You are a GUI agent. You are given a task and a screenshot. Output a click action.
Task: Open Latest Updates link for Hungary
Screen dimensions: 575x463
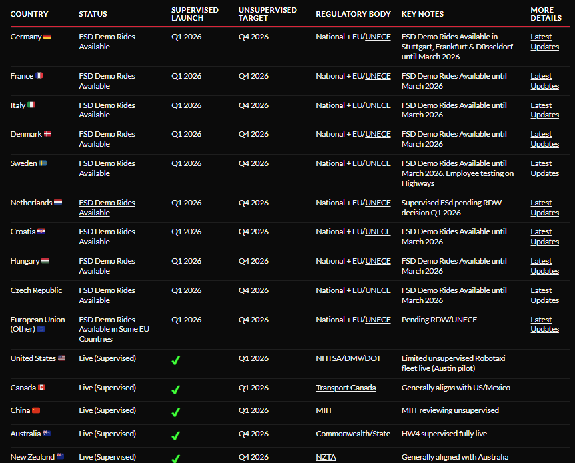click(x=545, y=266)
